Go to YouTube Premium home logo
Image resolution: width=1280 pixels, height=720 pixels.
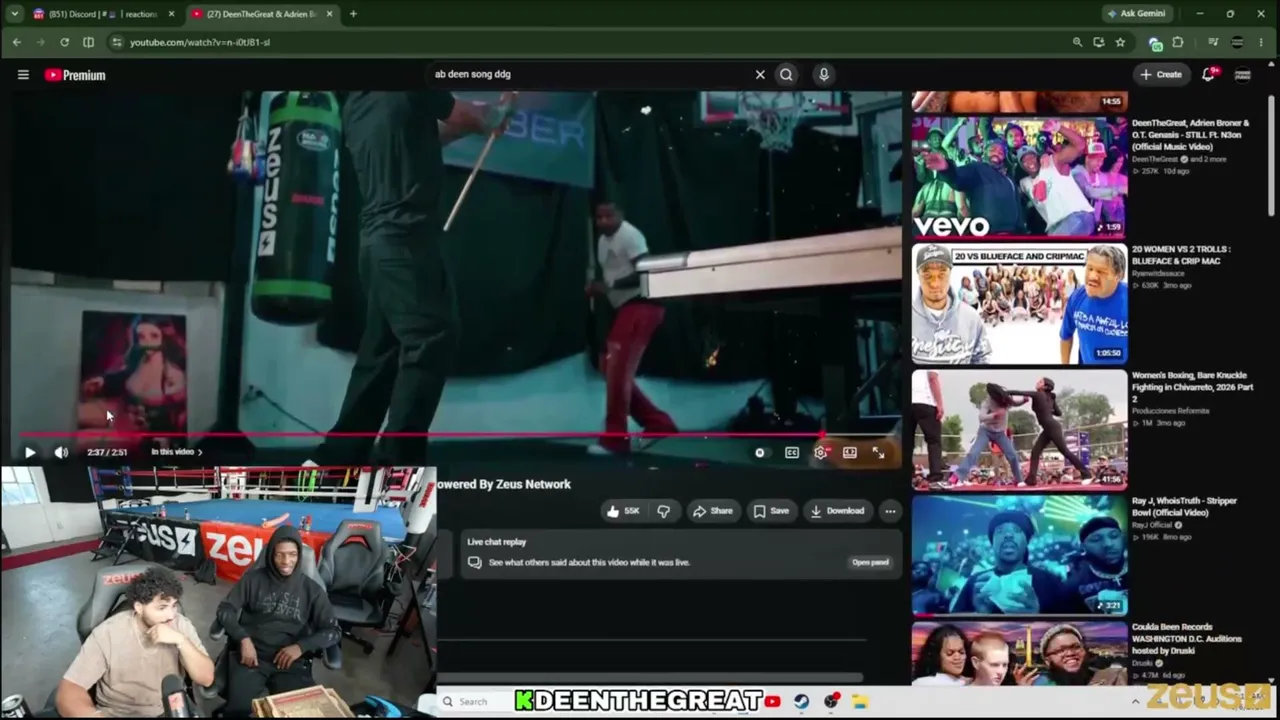(75, 75)
